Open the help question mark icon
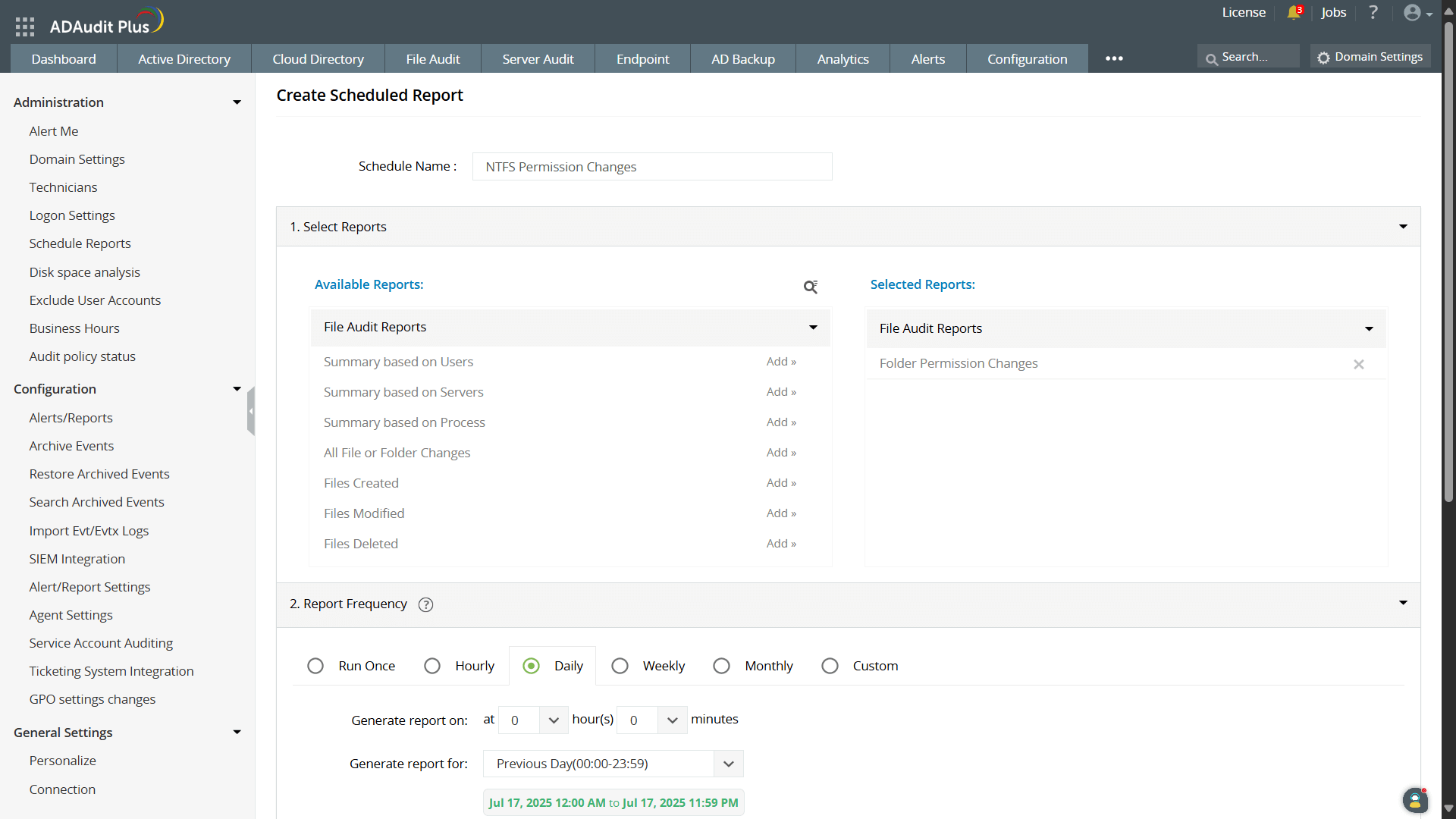The width and height of the screenshot is (1456, 819). 1373,12
